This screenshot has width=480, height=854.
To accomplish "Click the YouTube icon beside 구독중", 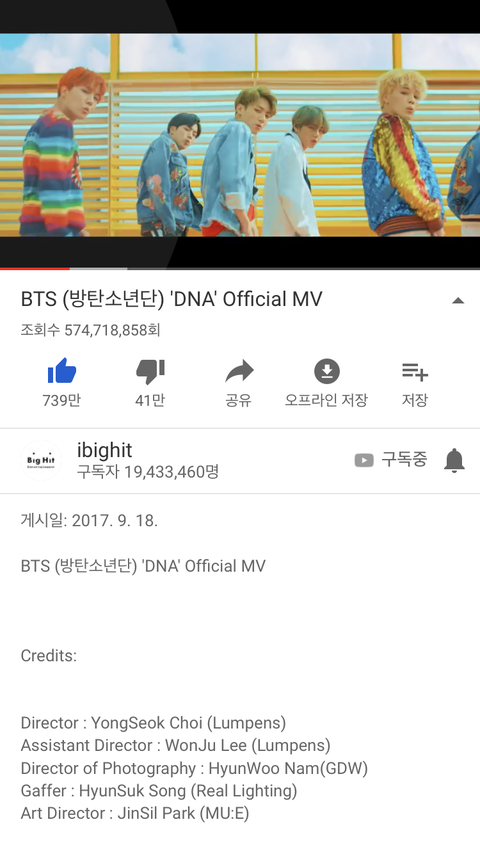I will click(364, 461).
